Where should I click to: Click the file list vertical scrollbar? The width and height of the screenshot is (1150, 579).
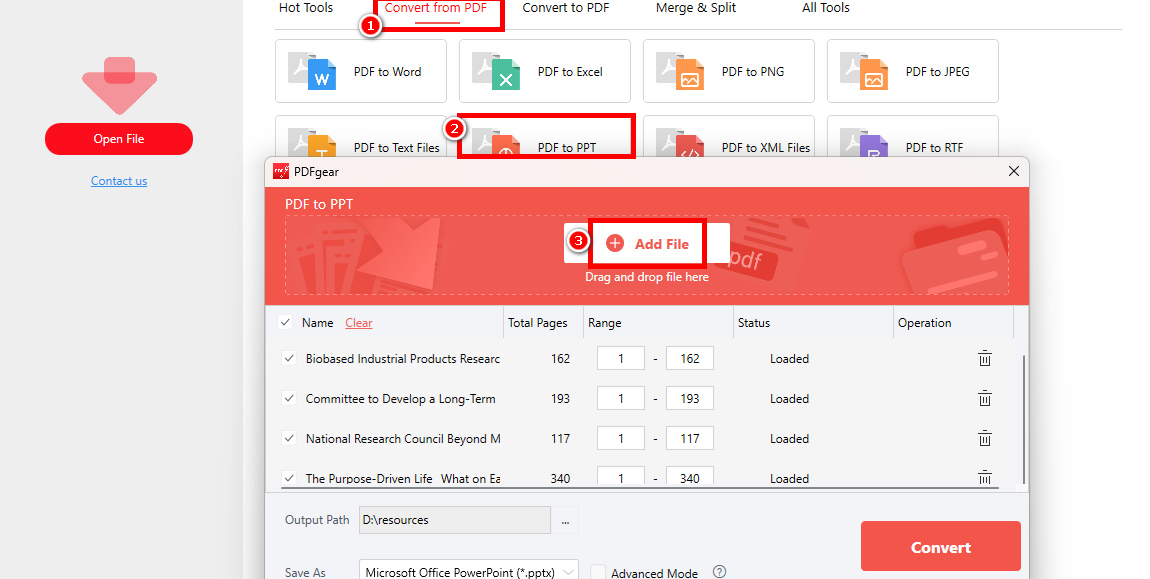click(1023, 420)
